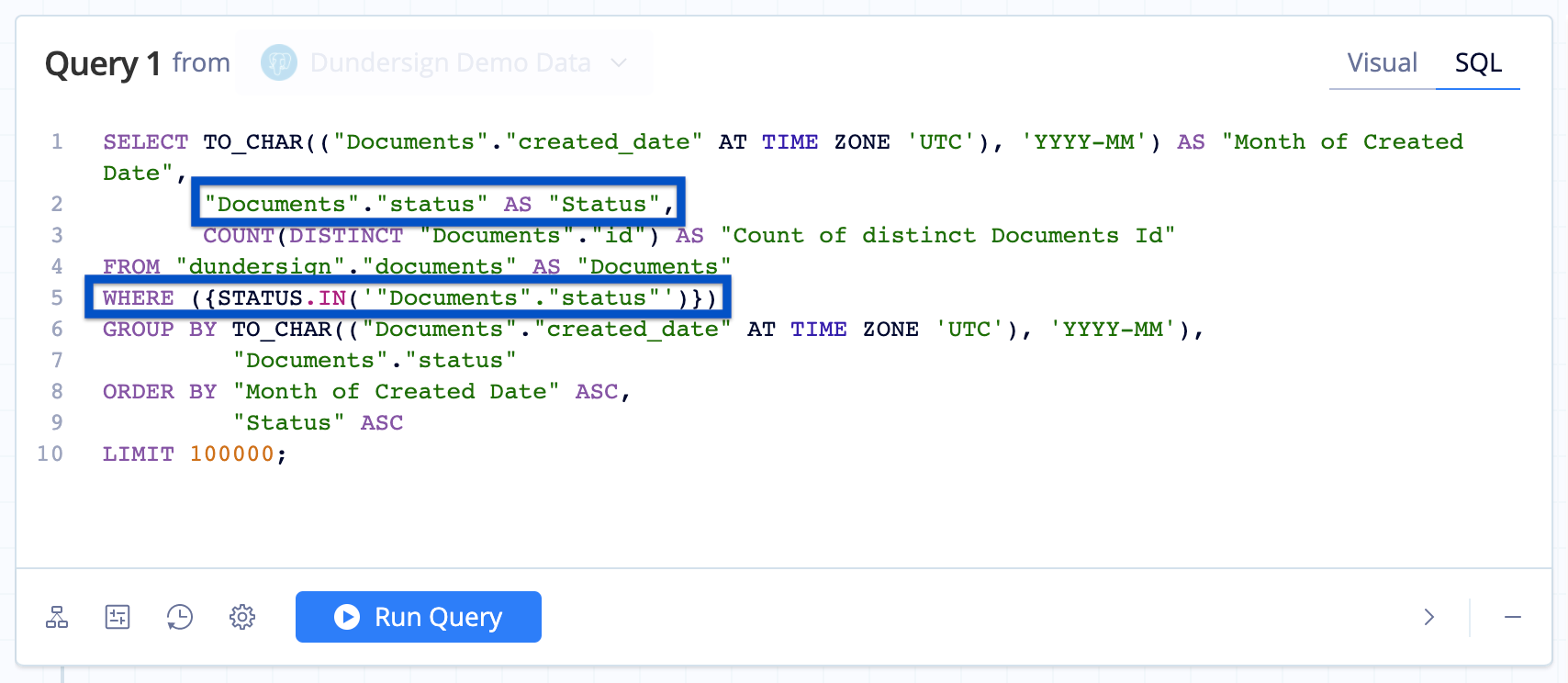The height and width of the screenshot is (683, 1568).
Task: Click the database icon beside Dundersign Demo Data
Action: point(279,62)
